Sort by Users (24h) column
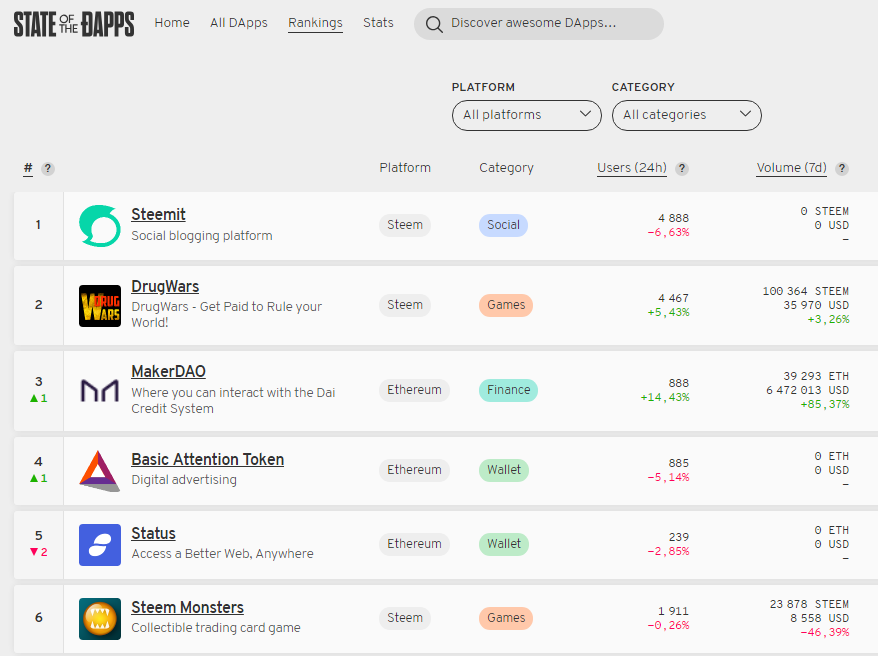 [632, 168]
